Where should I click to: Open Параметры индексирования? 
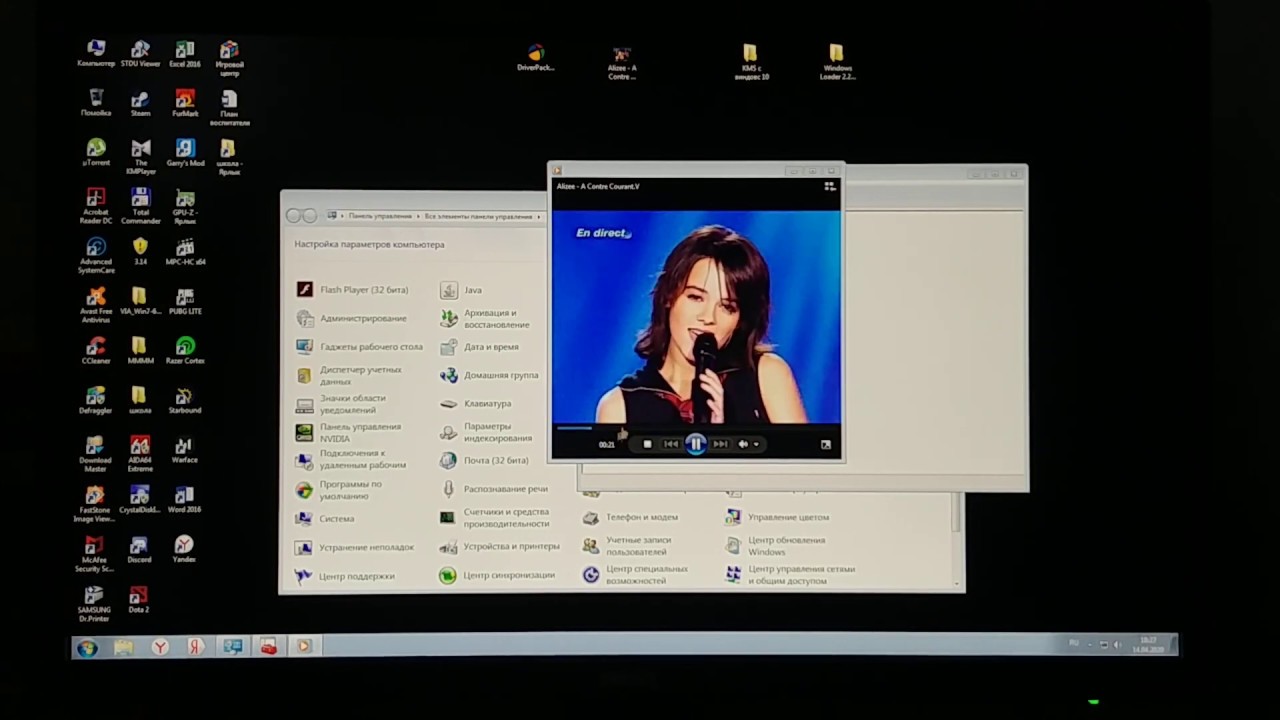(x=486, y=432)
